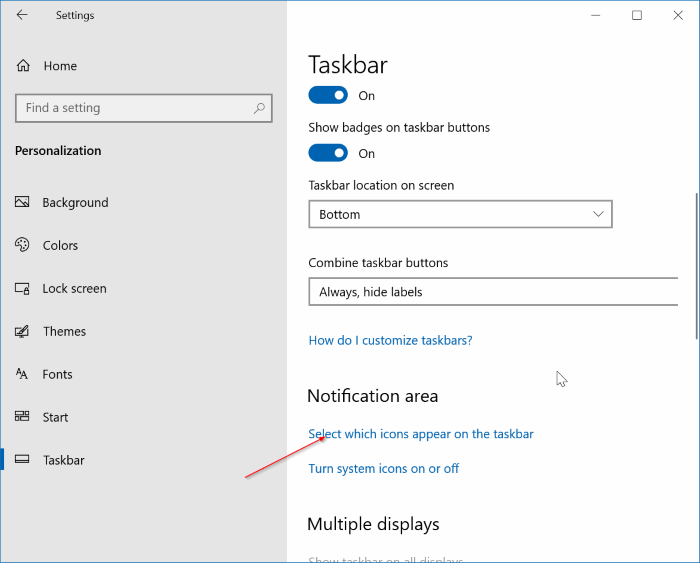Click the Start tiles icon
The height and width of the screenshot is (563, 700).
click(22, 417)
